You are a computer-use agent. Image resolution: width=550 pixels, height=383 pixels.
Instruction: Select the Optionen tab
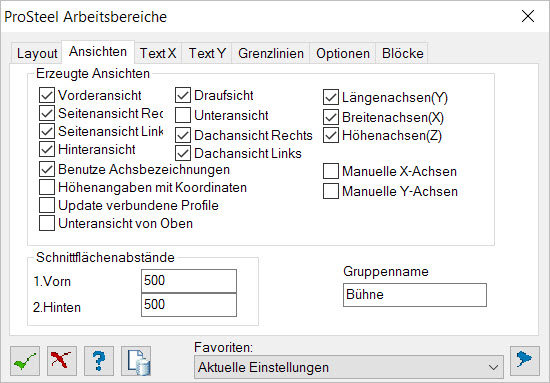pos(343,53)
